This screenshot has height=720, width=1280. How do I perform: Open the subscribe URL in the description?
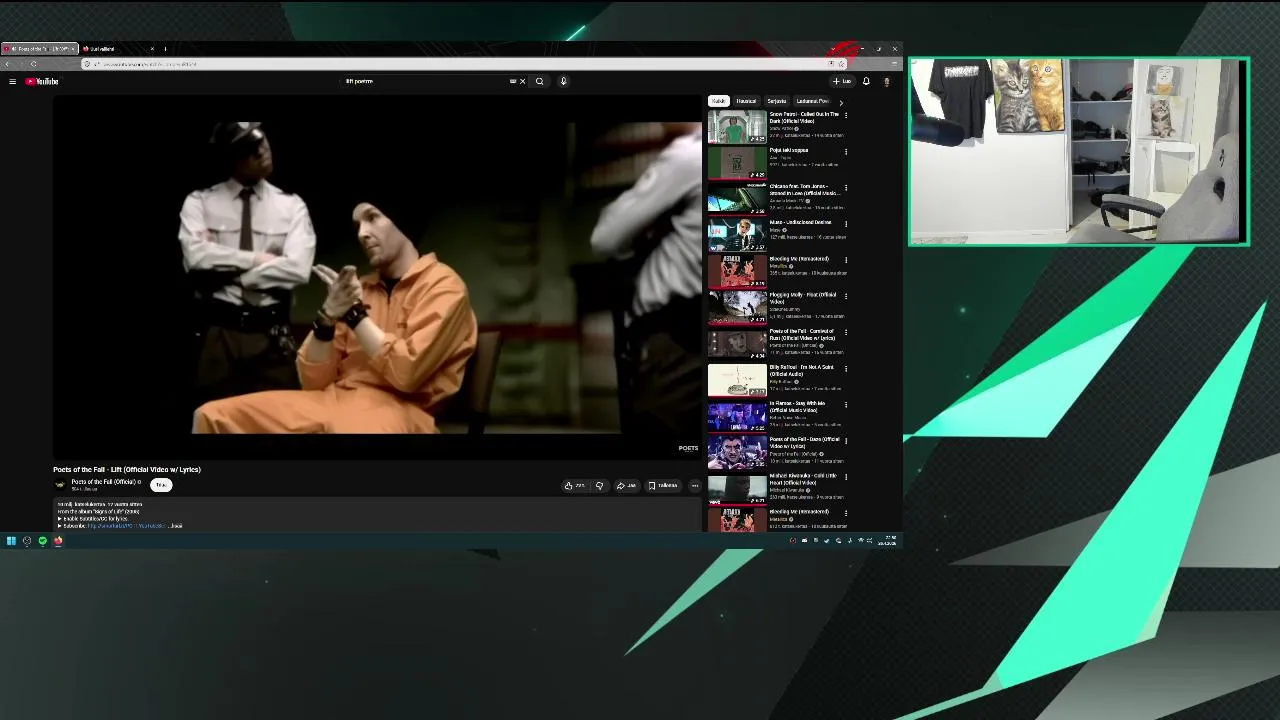click(125, 526)
